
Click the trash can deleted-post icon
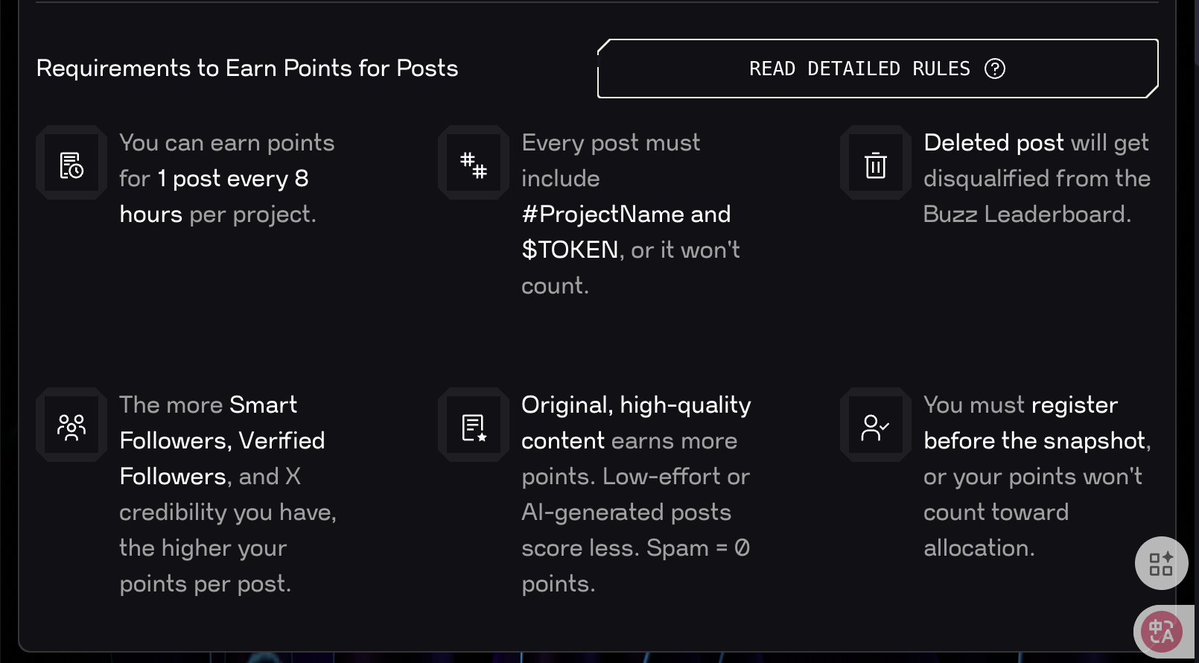[876, 164]
